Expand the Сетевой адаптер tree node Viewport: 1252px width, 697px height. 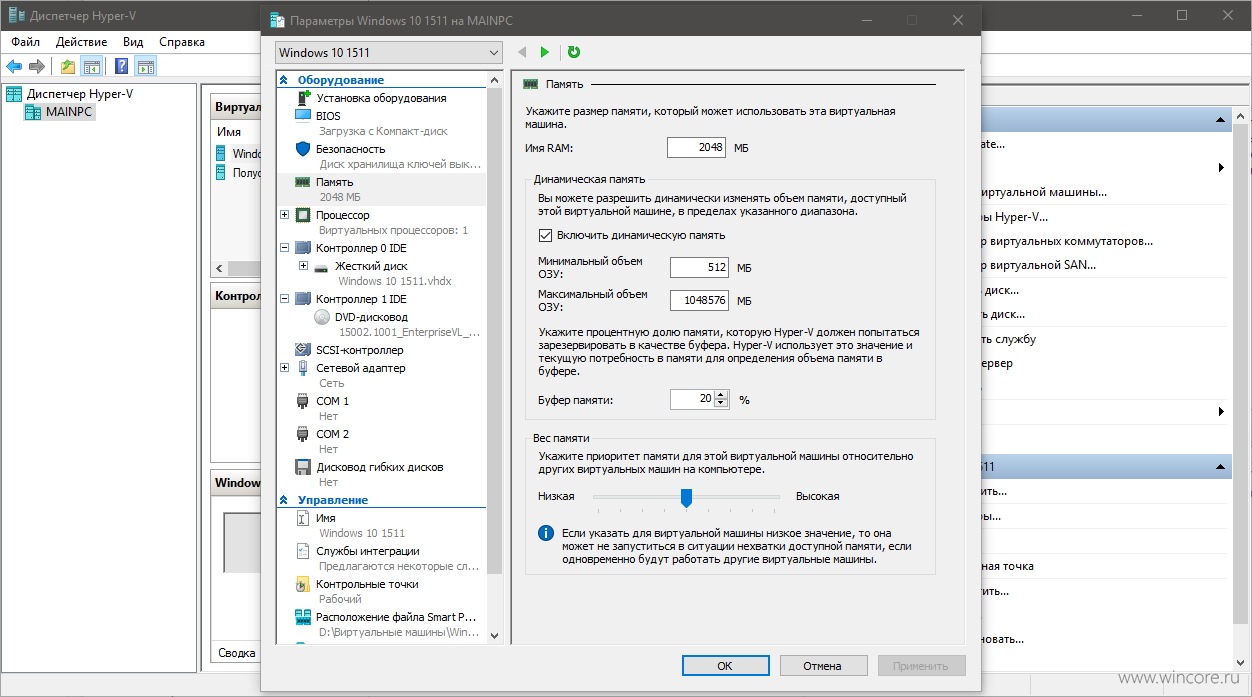(x=285, y=368)
